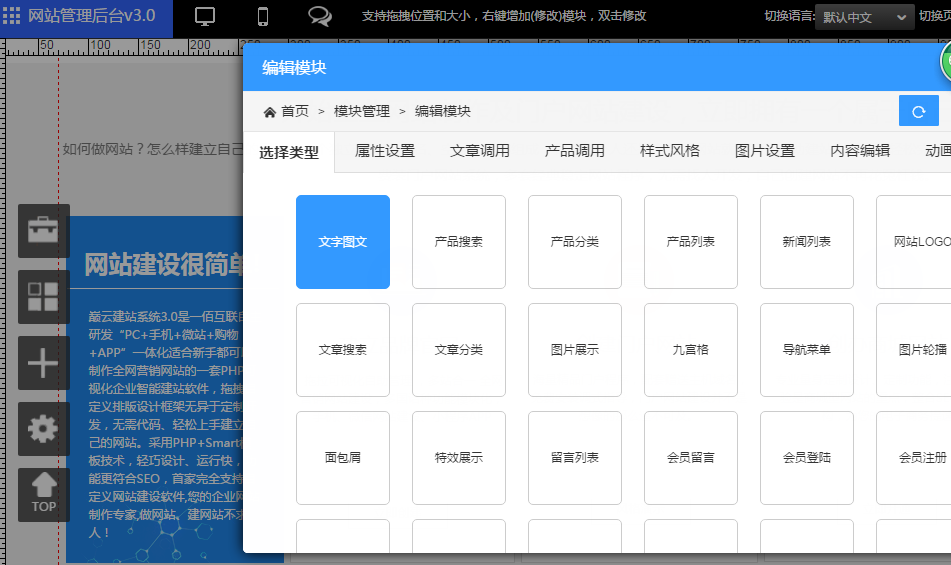The width and height of the screenshot is (951, 565).
Task: Switch to mobile phone preview
Action: coord(263,16)
